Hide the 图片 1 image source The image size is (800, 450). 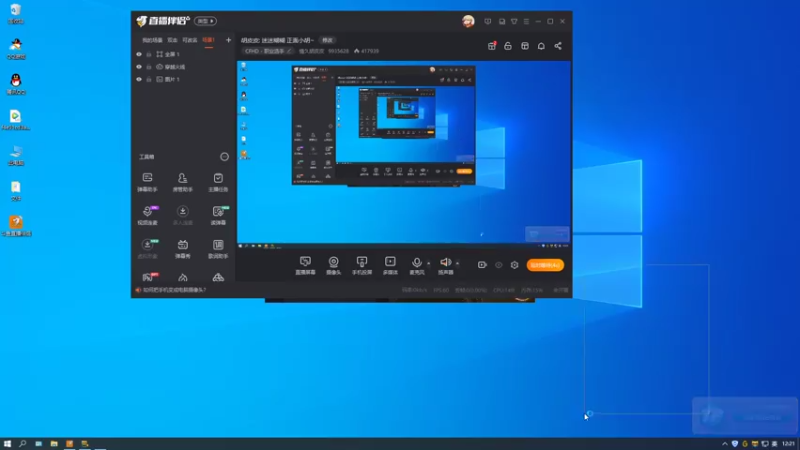click(139, 80)
